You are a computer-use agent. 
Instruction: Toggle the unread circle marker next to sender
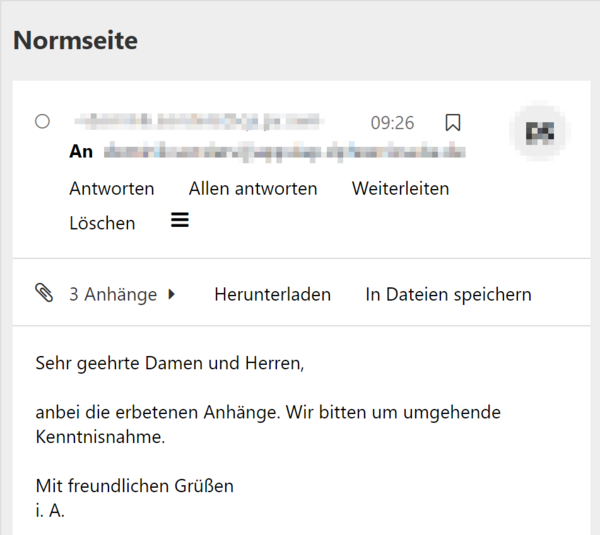pos(42,122)
